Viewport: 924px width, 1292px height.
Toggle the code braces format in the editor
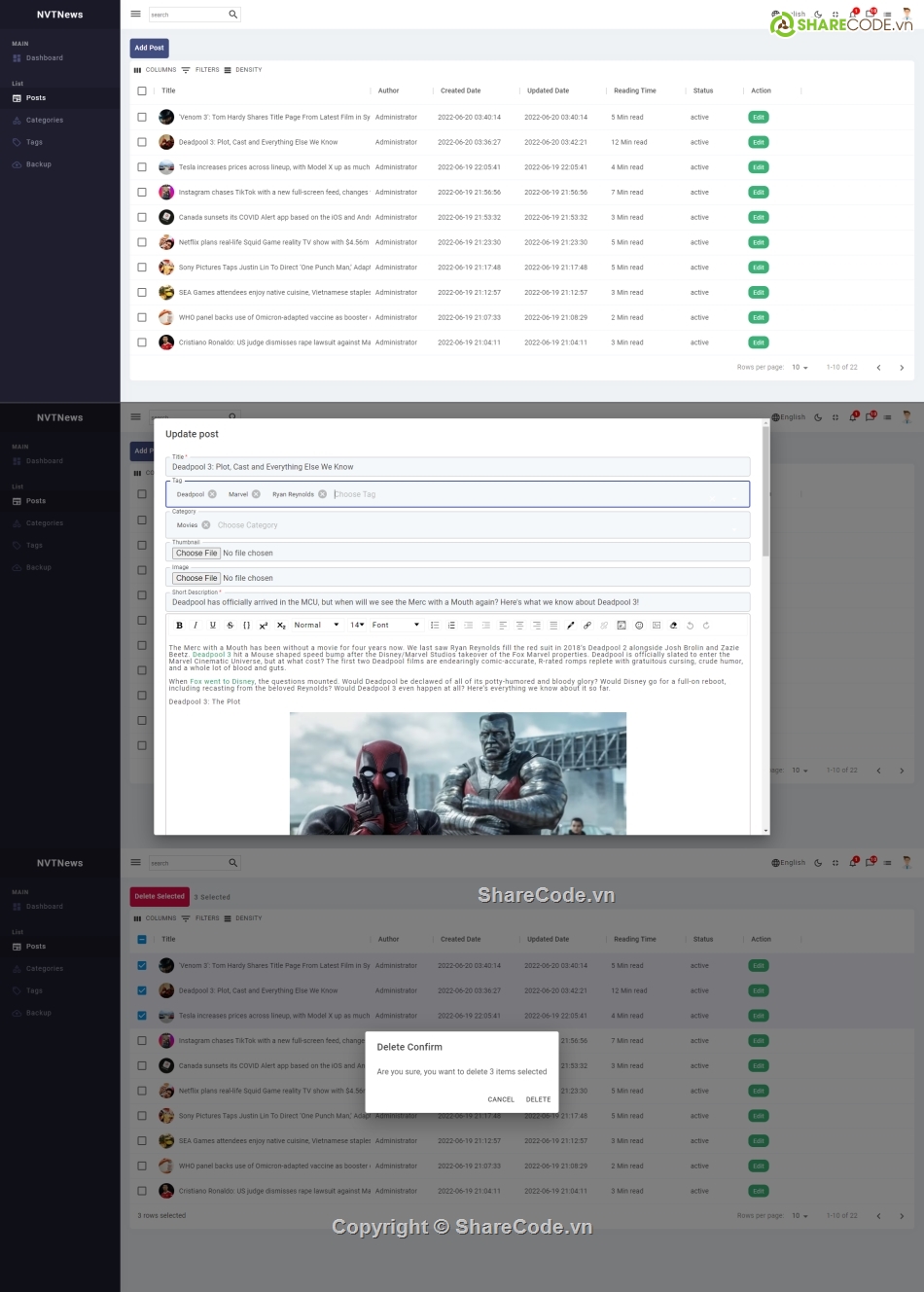246,626
